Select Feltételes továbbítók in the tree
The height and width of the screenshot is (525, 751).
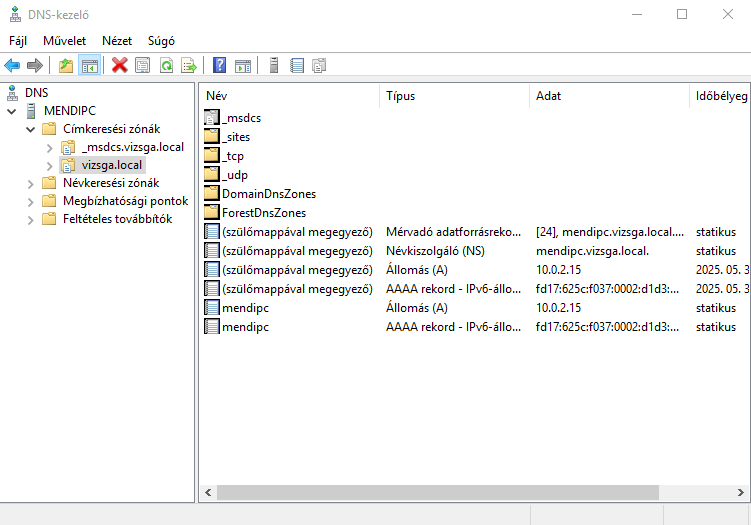pos(111,219)
